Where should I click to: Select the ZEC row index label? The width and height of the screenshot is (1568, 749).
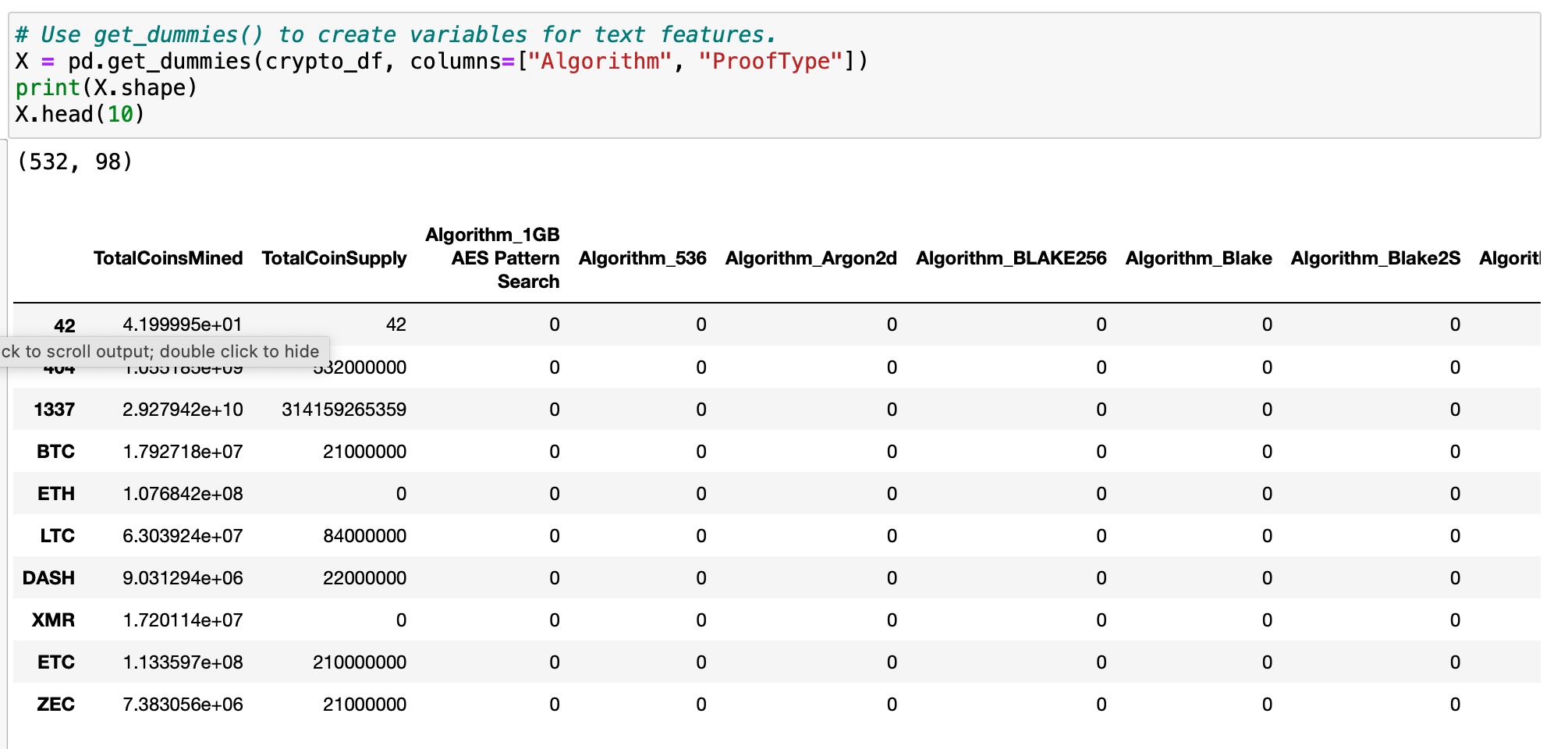tap(56, 705)
